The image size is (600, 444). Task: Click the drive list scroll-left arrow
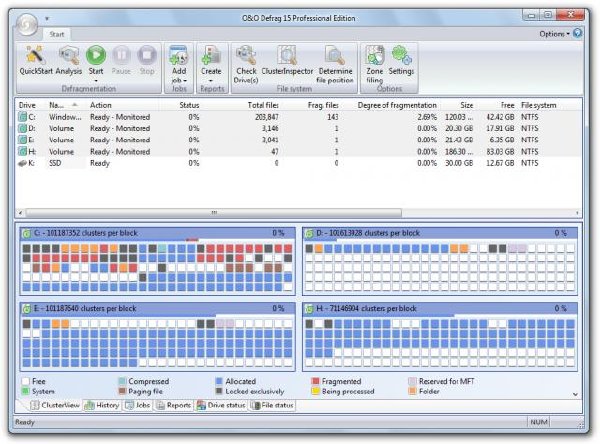click(21, 212)
